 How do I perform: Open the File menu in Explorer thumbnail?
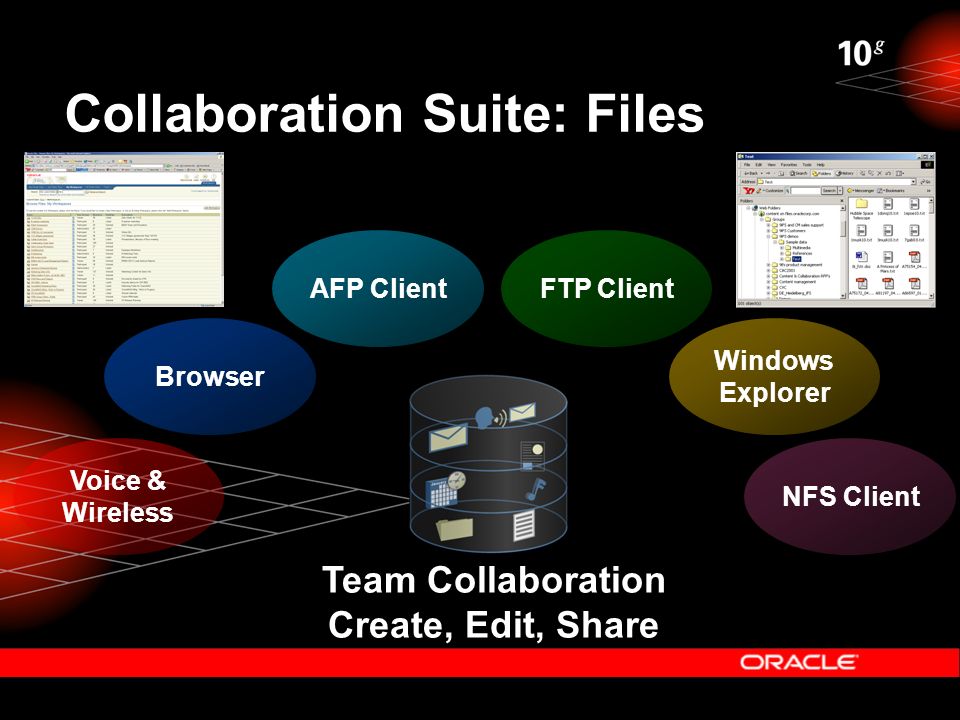(x=747, y=165)
